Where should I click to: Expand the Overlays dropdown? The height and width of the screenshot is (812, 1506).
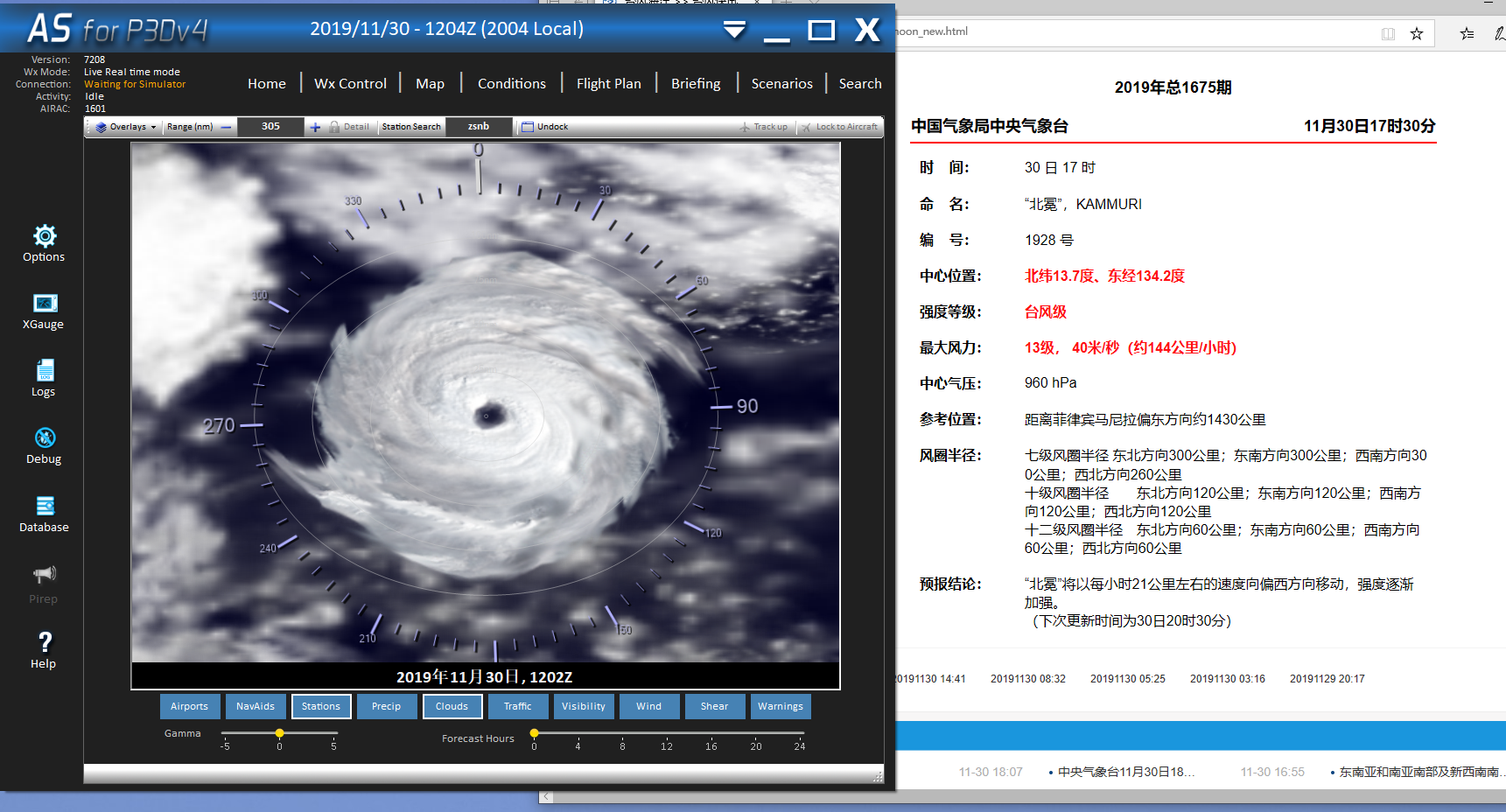pyautogui.click(x=126, y=127)
